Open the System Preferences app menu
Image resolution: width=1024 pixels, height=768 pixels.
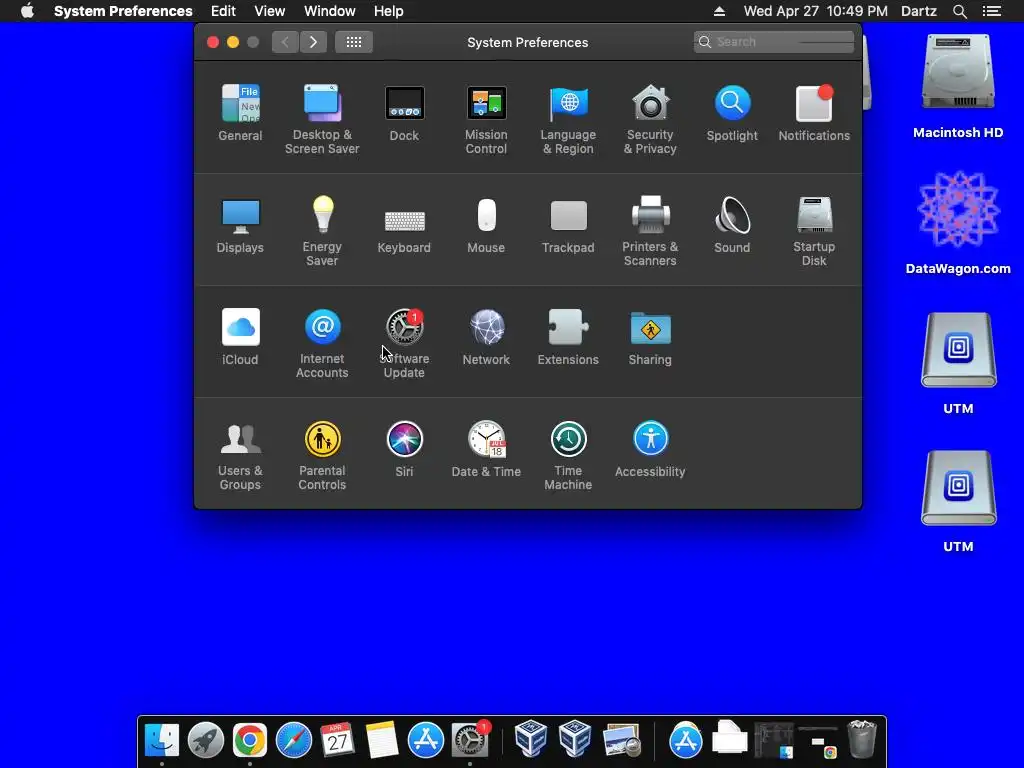pyautogui.click(x=123, y=11)
